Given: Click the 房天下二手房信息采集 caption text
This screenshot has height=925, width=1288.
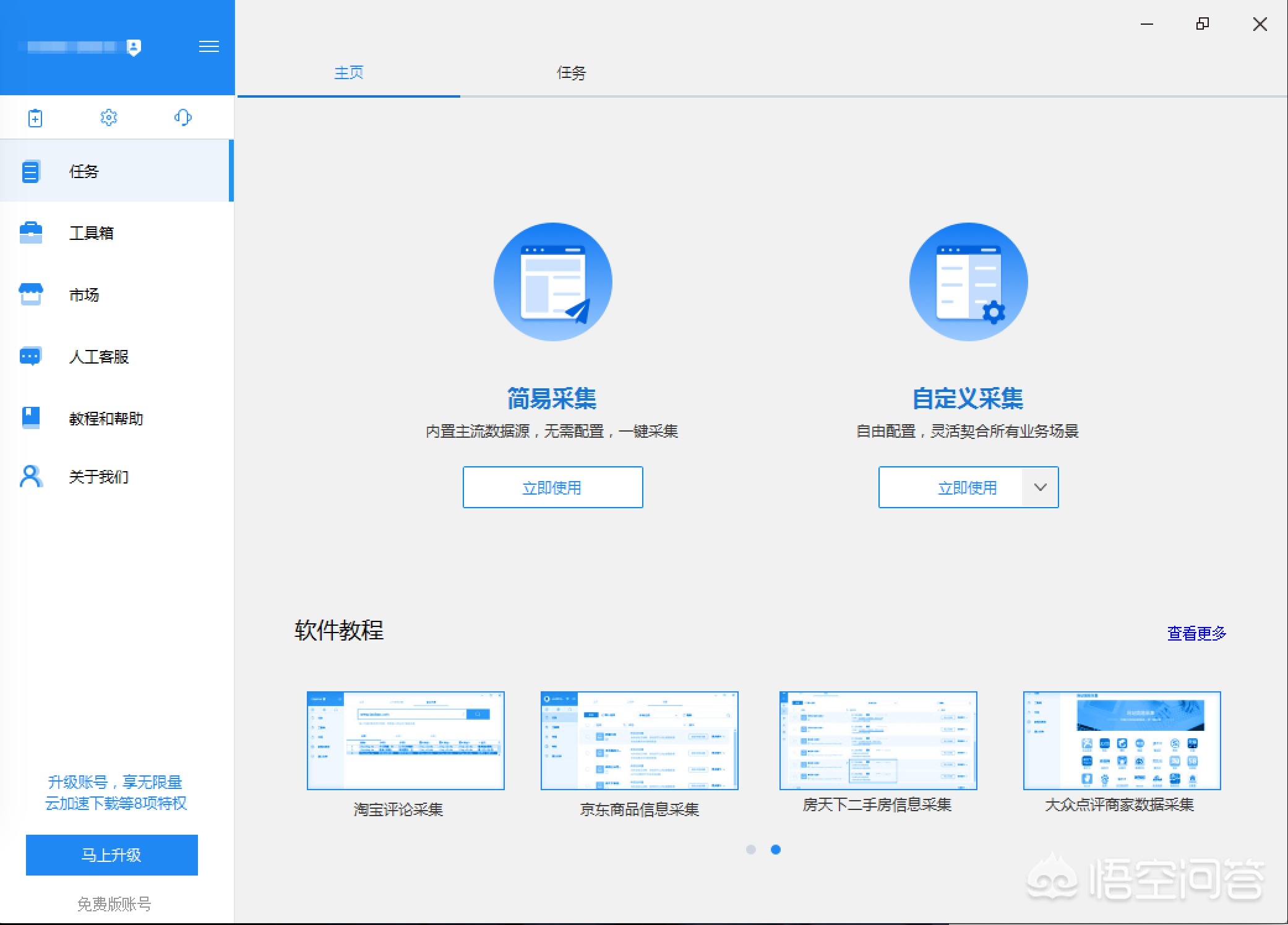Looking at the screenshot, I should pyautogui.click(x=877, y=804).
